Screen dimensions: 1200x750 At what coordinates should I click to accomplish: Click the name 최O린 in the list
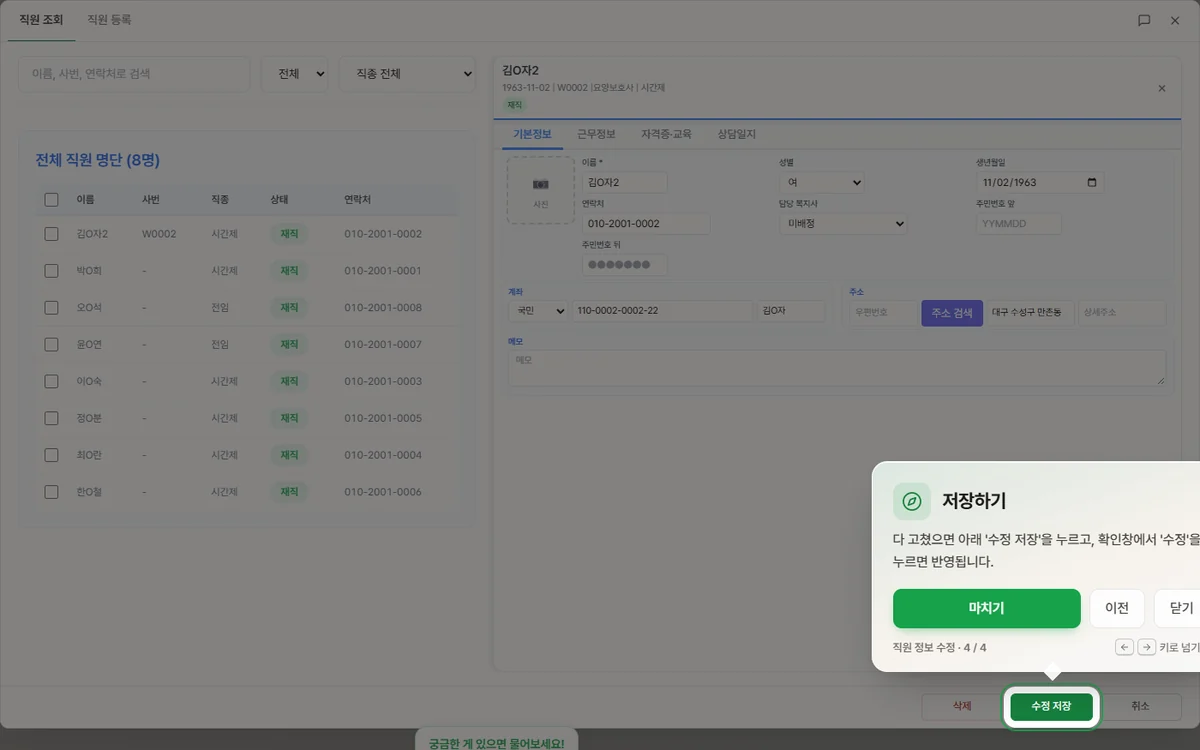click(x=89, y=455)
